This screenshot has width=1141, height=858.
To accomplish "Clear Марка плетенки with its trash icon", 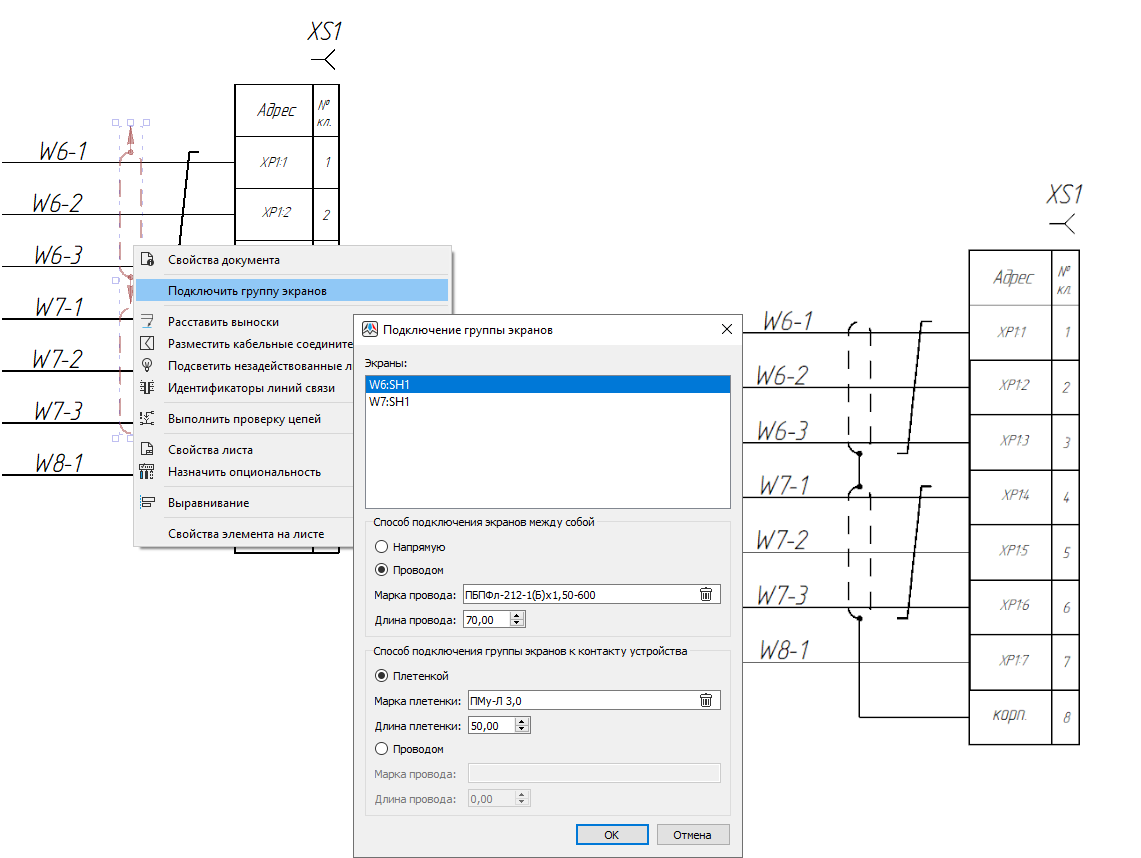I will [706, 701].
